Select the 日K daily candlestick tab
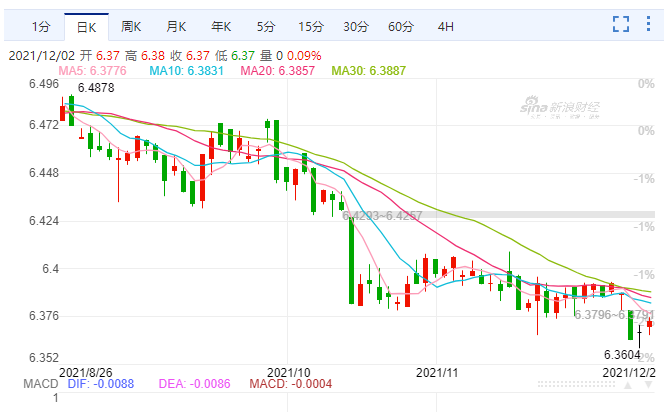This screenshot has width=672, height=412. point(87,27)
